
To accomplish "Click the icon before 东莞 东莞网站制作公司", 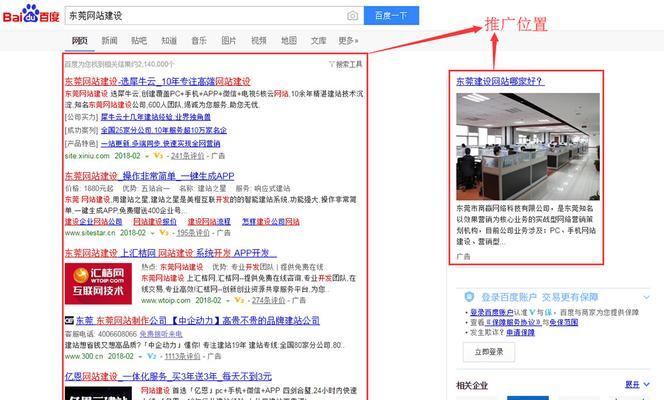I will click(69, 320).
